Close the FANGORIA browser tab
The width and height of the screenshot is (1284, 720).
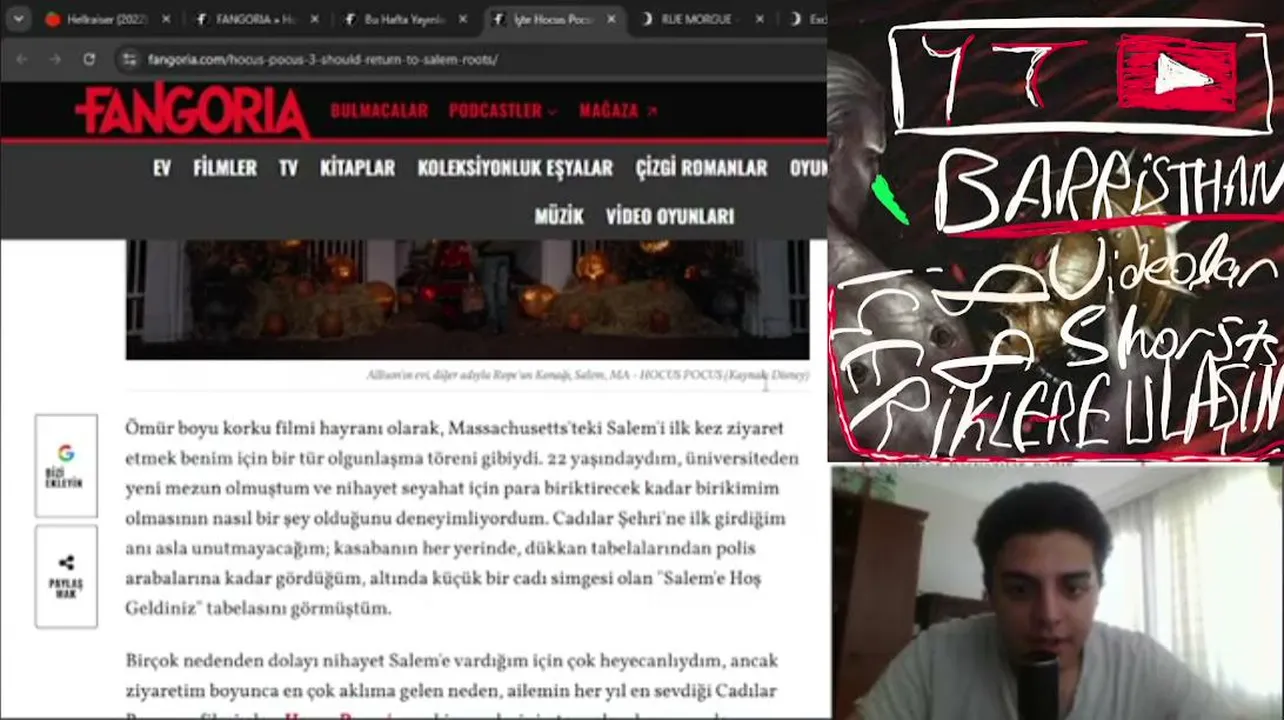(314, 19)
